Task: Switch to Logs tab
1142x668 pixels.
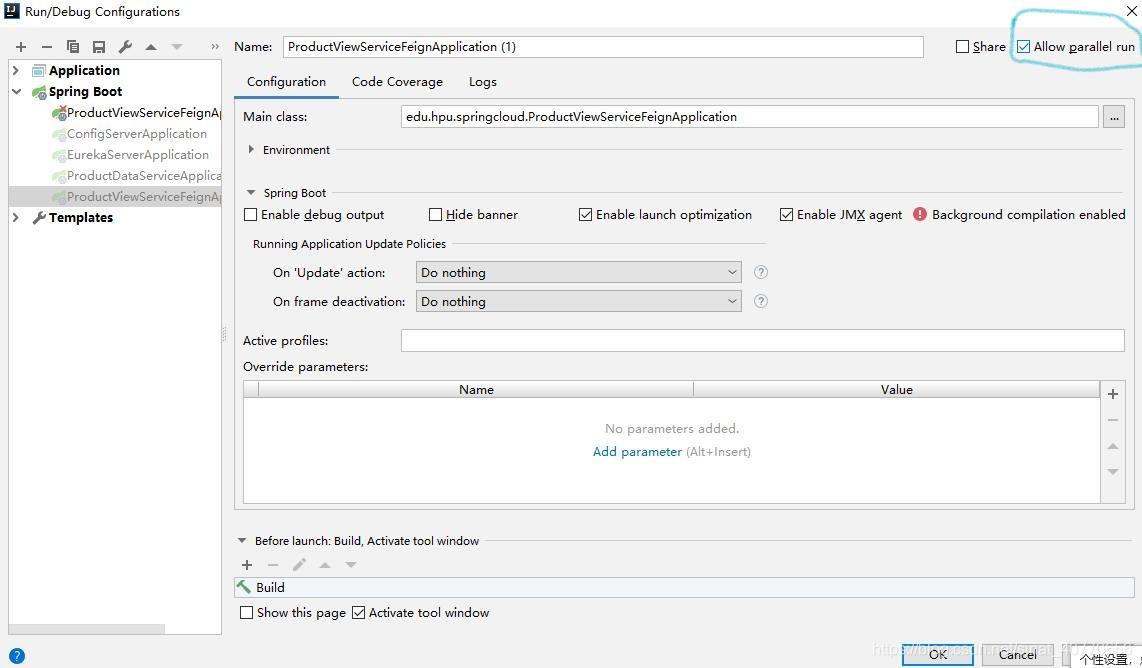Action: [x=483, y=82]
